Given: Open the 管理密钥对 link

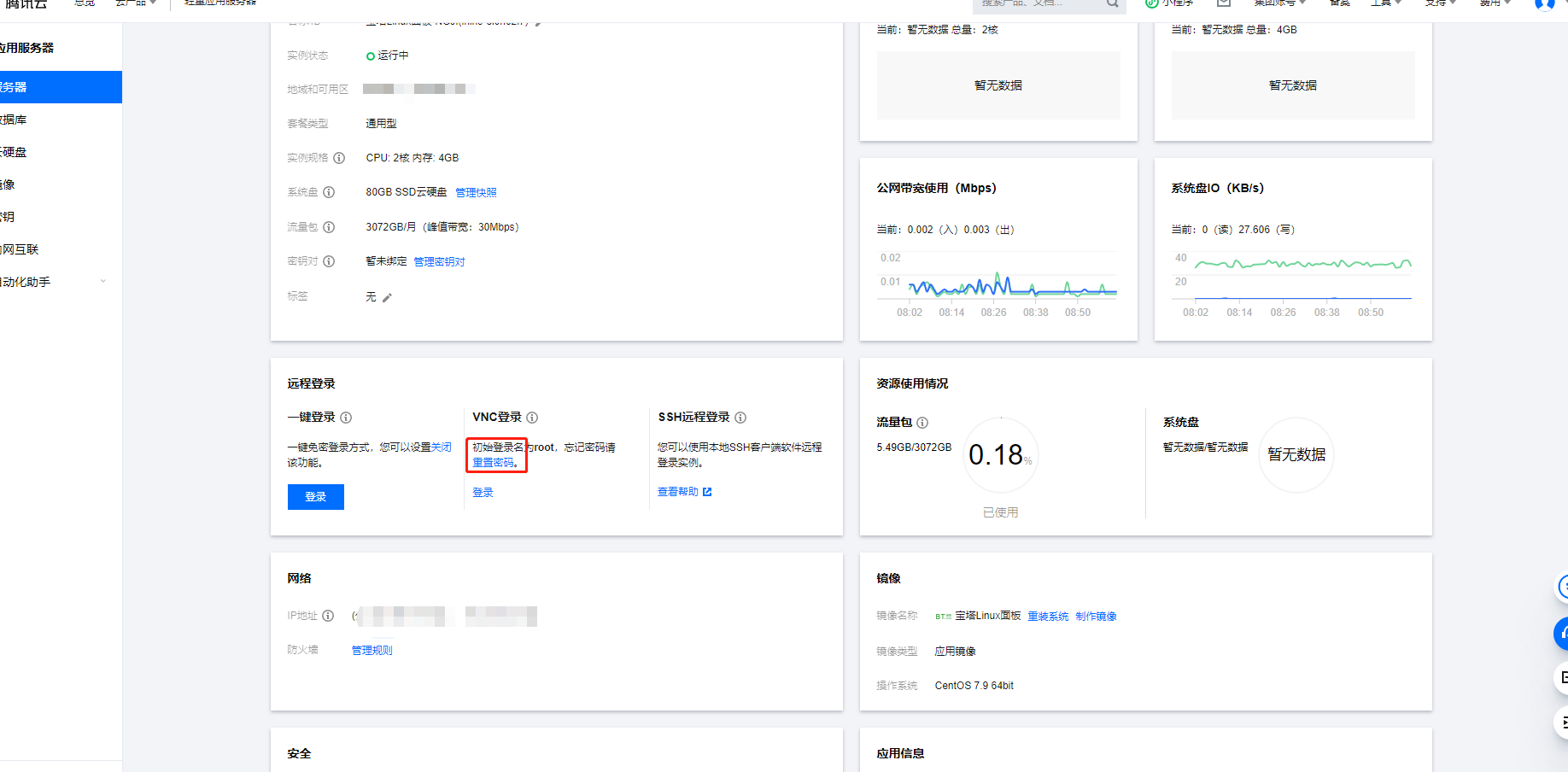Looking at the screenshot, I should [x=439, y=262].
